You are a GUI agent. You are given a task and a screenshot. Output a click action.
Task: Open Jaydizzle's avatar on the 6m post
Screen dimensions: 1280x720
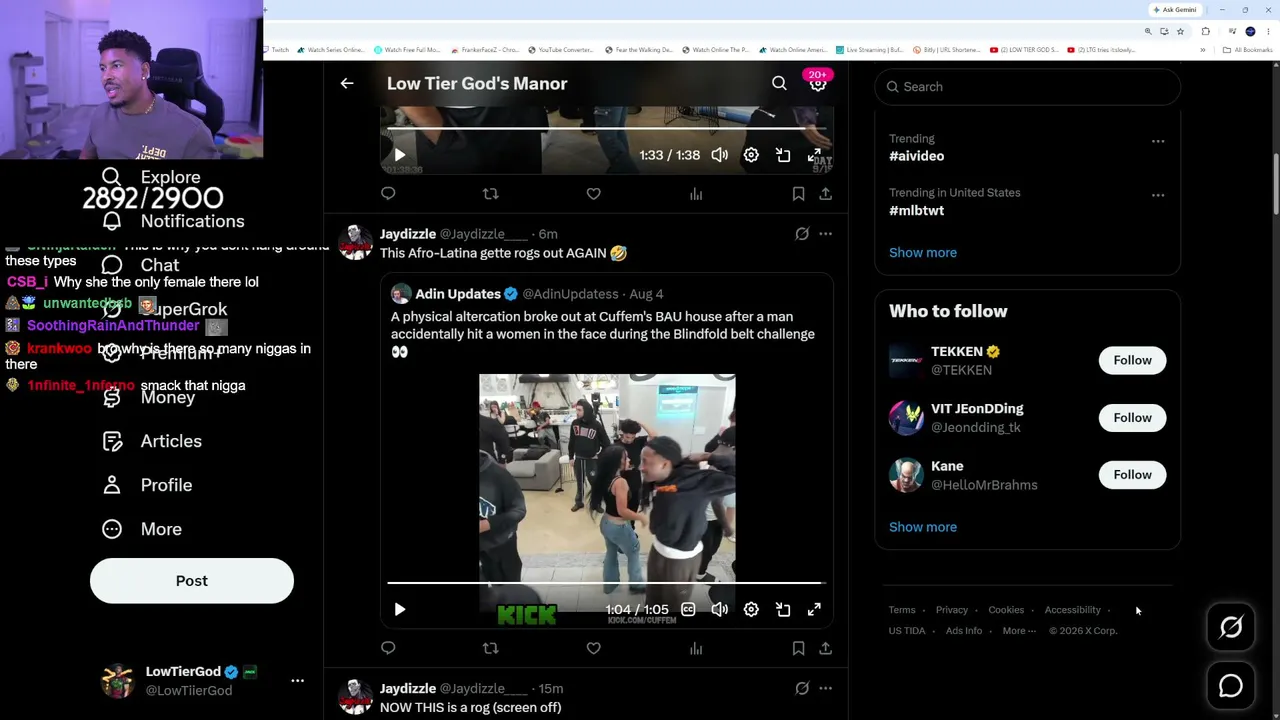(355, 242)
